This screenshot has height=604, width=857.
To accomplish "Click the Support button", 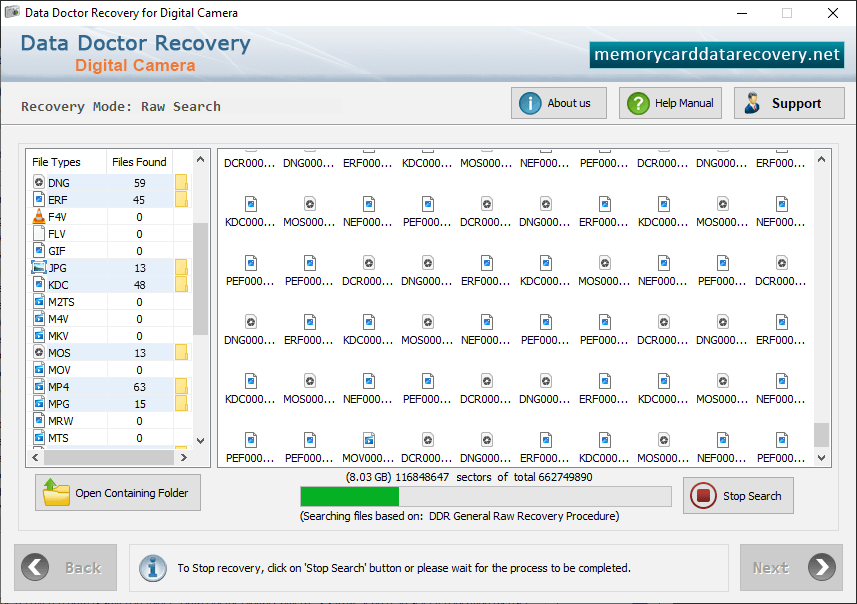I will (789, 103).
